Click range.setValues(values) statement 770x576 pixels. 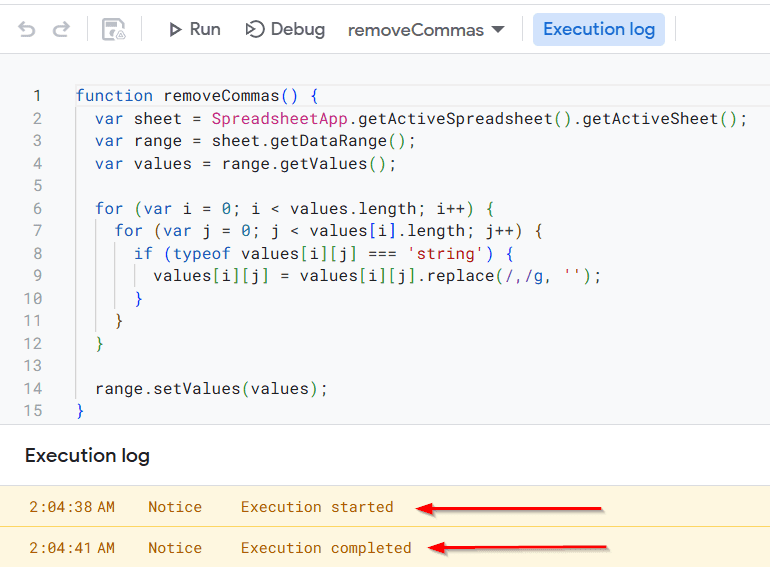pyautogui.click(x=211, y=389)
